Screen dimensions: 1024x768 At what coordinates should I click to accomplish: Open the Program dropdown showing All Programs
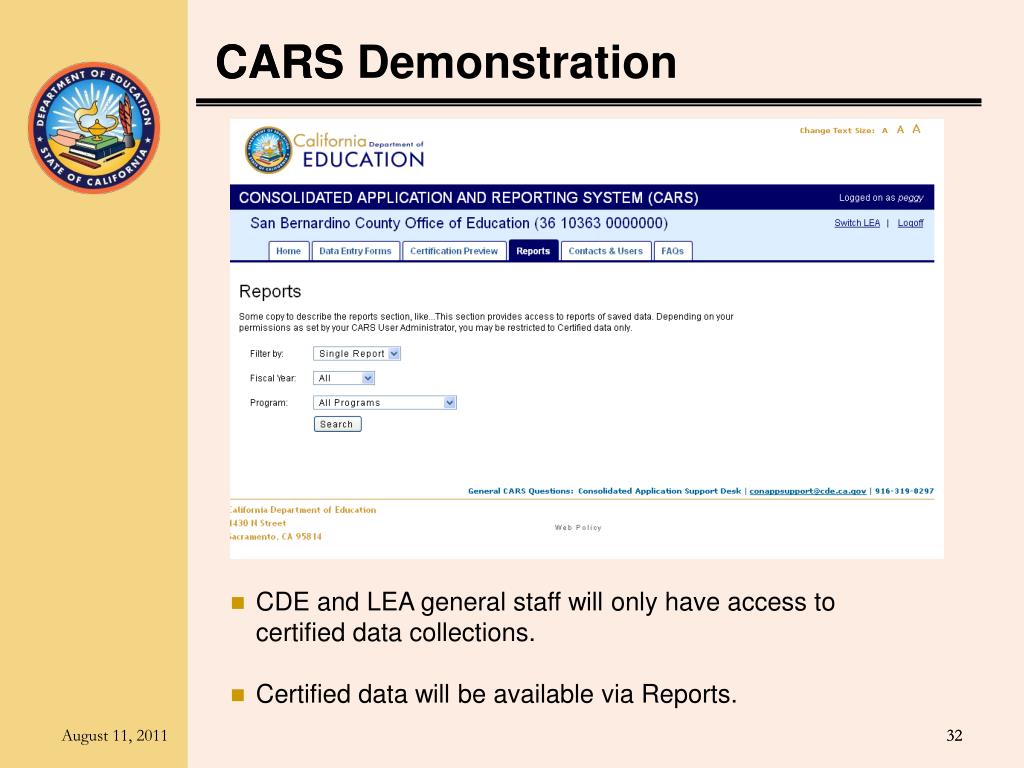pyautogui.click(x=385, y=403)
